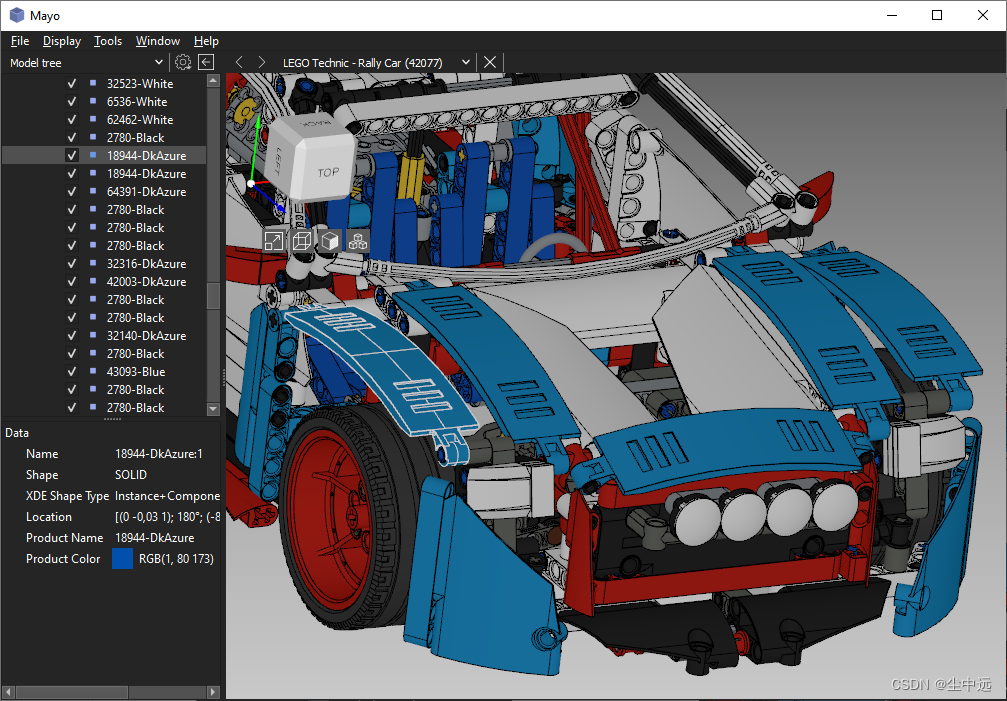Click the wireframe cube view icon
The image size is (1007, 701).
302,241
